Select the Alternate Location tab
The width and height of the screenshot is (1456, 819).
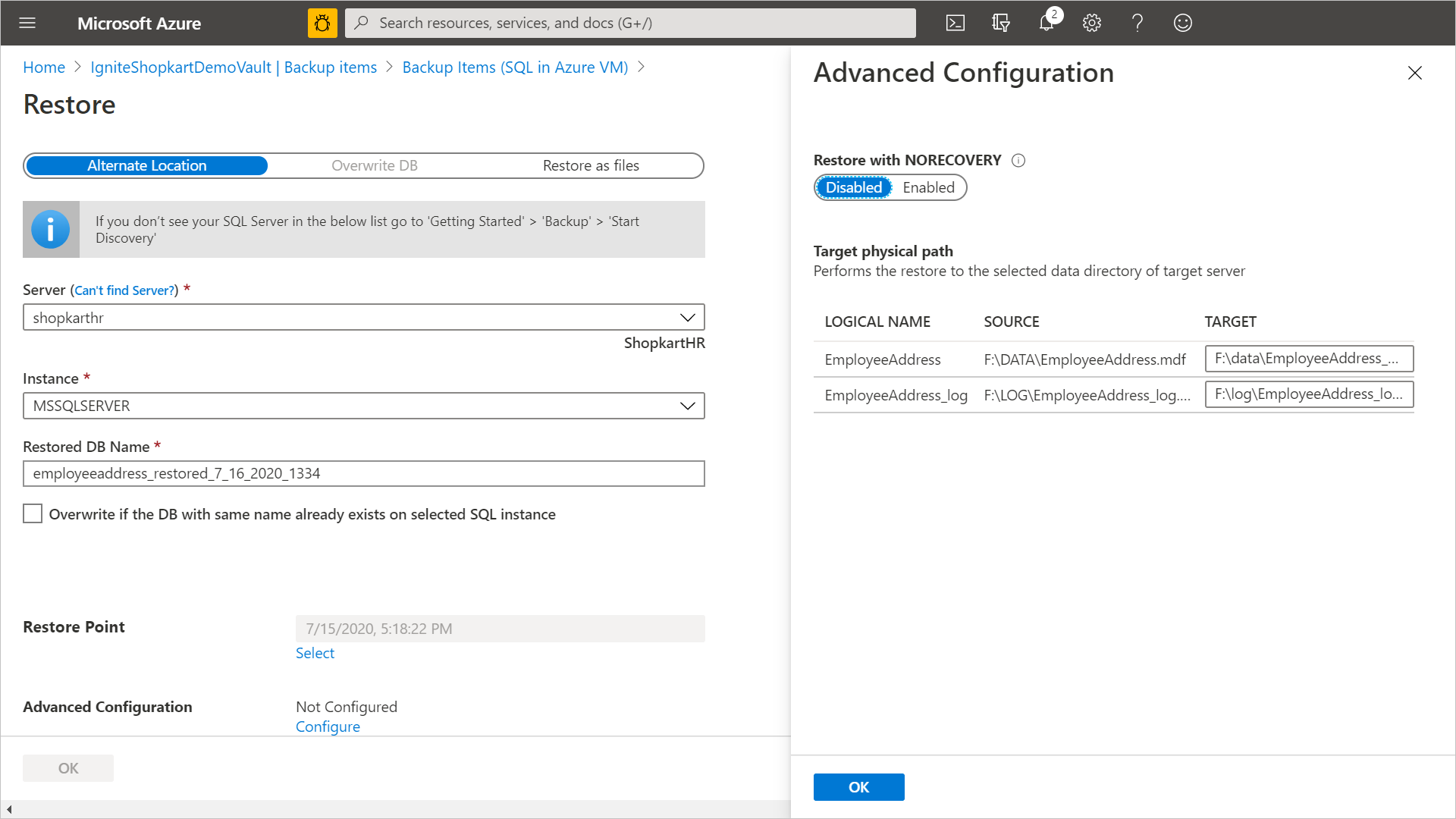[x=147, y=165]
